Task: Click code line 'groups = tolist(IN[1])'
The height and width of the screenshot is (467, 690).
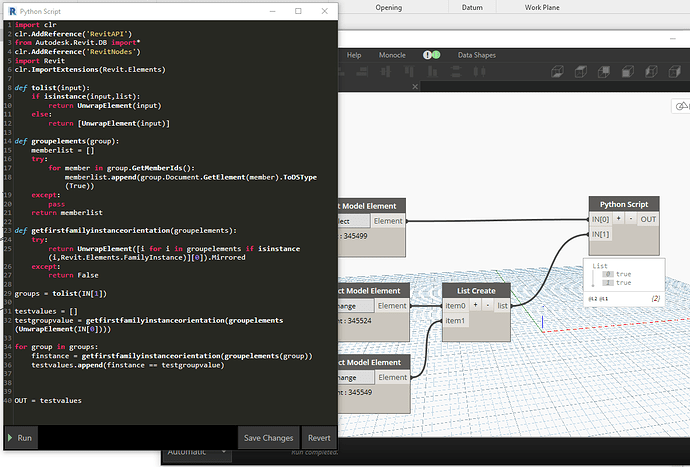Action: click(61, 293)
